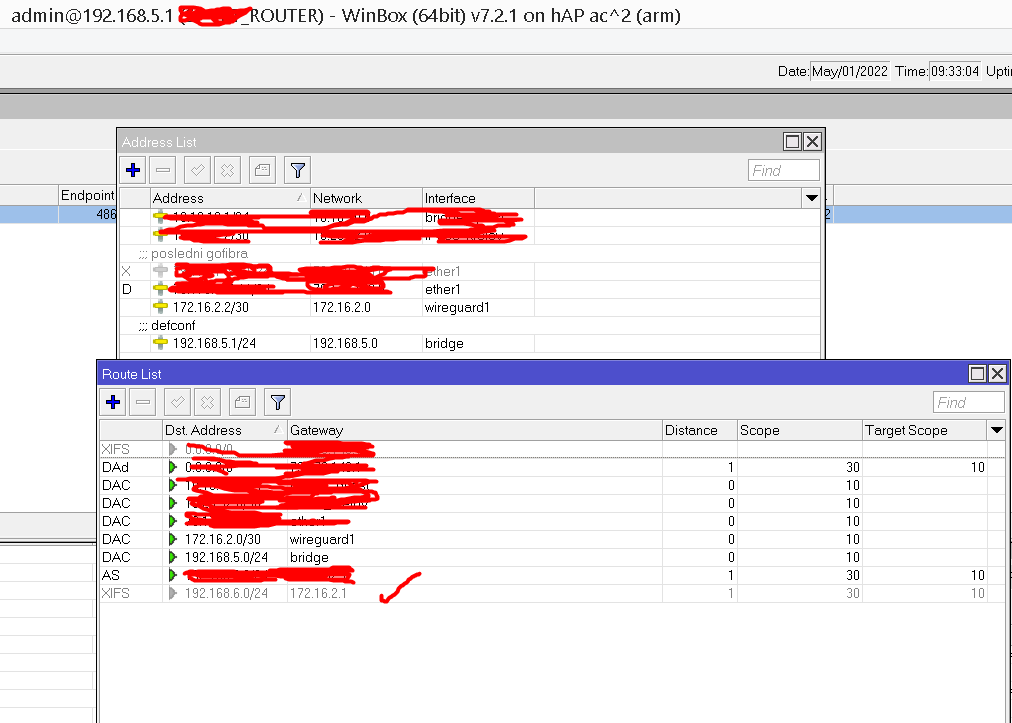Viewport: 1012px width, 723px height.
Task: Focus Find box in Address List
Action: (784, 170)
